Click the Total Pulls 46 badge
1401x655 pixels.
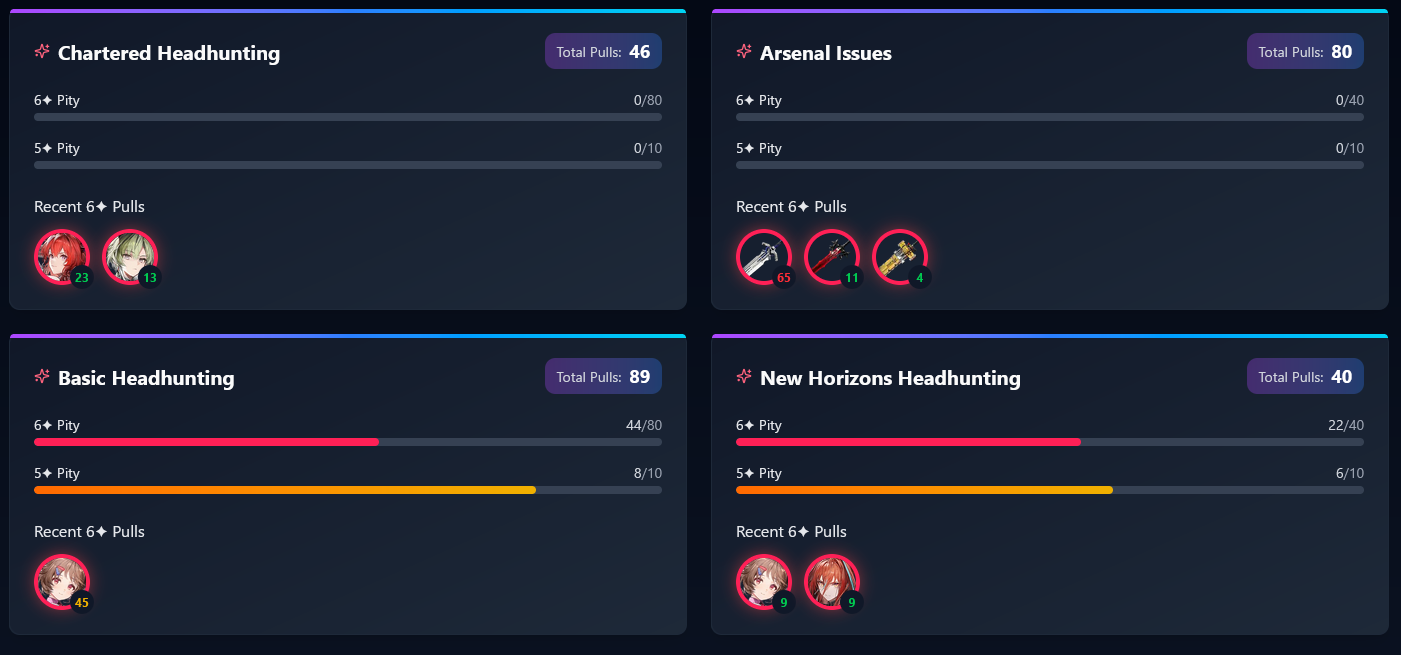(x=603, y=52)
